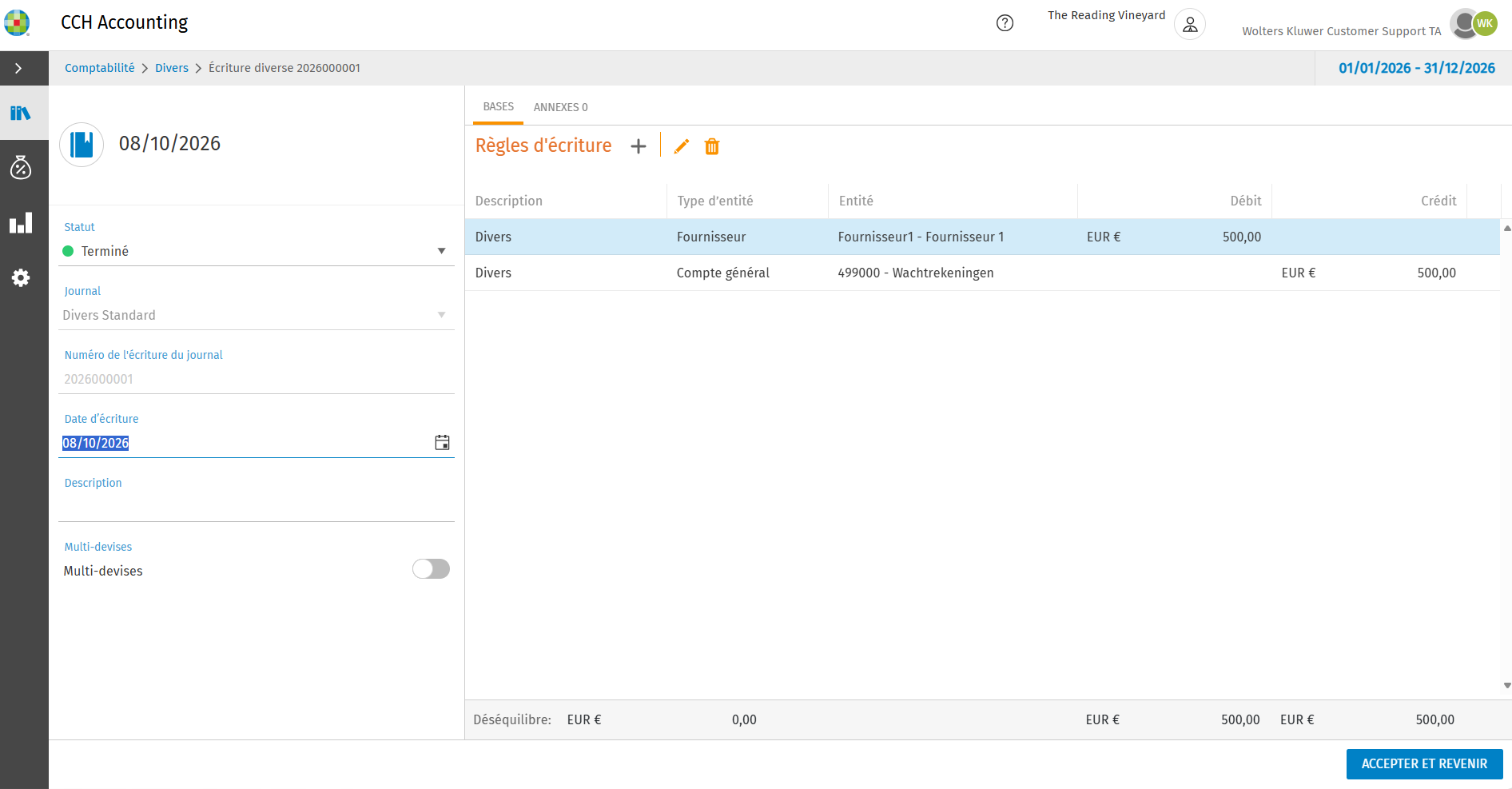Click the blue journal book icon
The width and height of the screenshot is (1512, 789).
coord(82,144)
